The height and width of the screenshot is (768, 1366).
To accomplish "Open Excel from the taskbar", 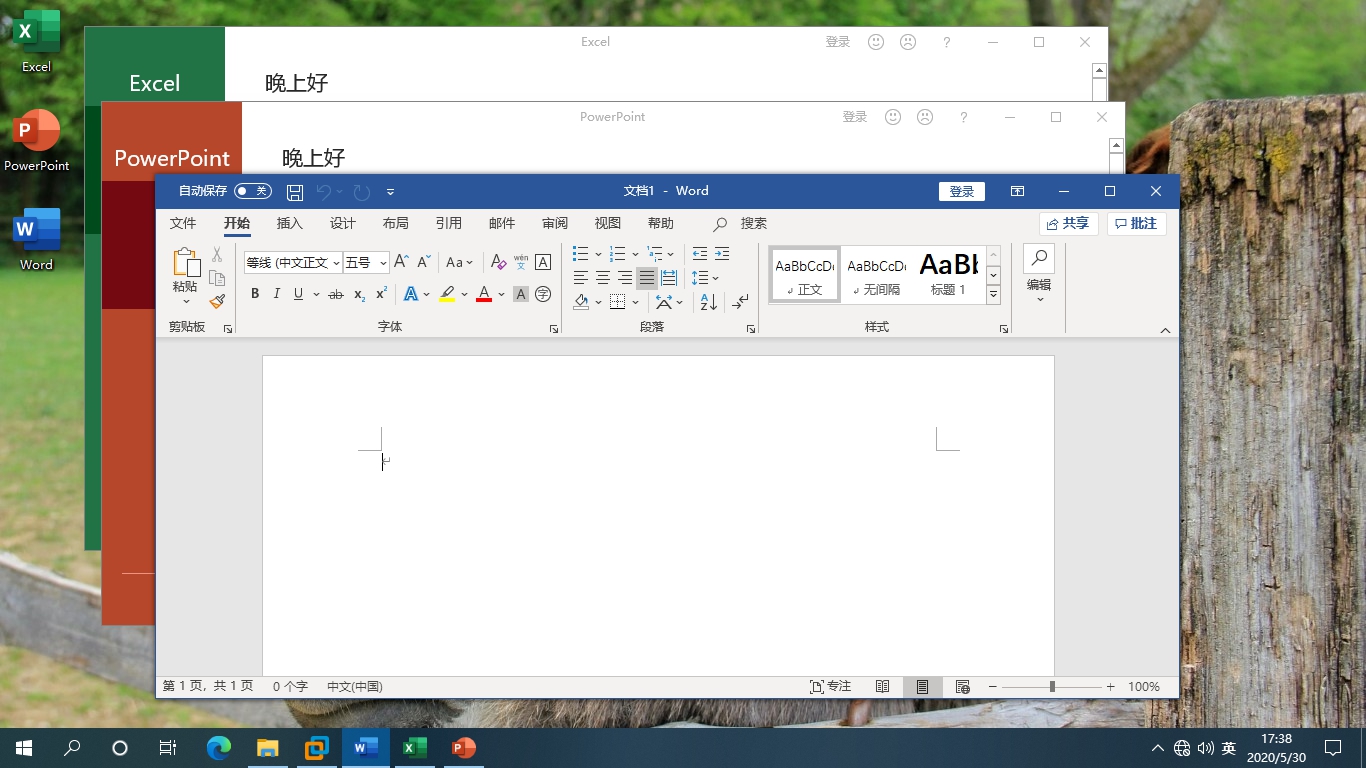I will 414,747.
